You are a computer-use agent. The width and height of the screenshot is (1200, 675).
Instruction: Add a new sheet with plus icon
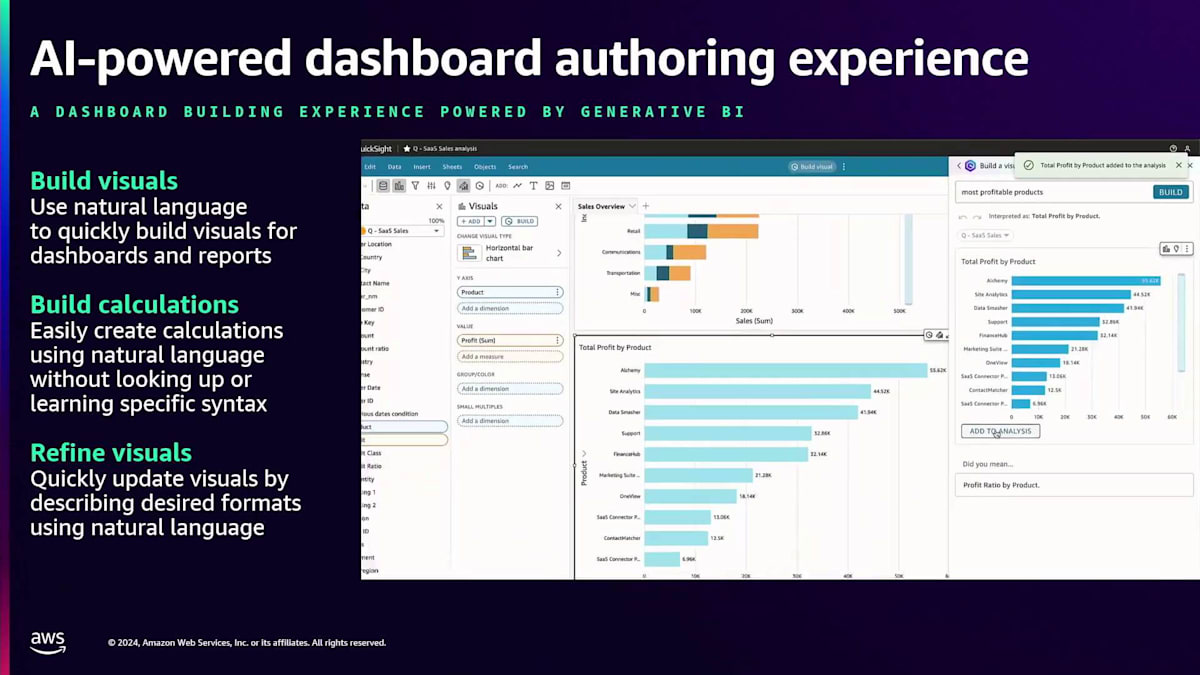[645, 206]
